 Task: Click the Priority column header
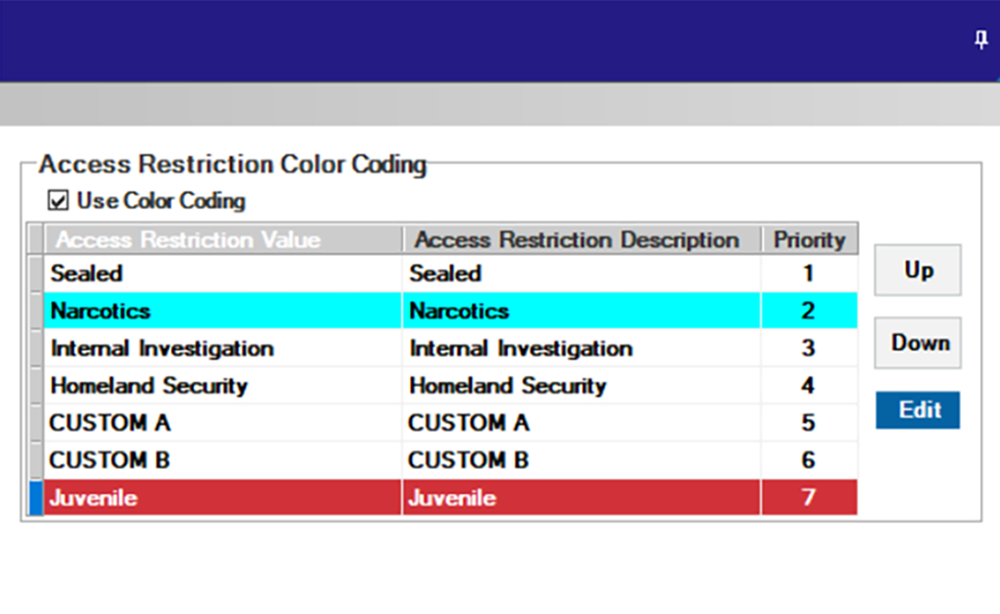(810, 239)
